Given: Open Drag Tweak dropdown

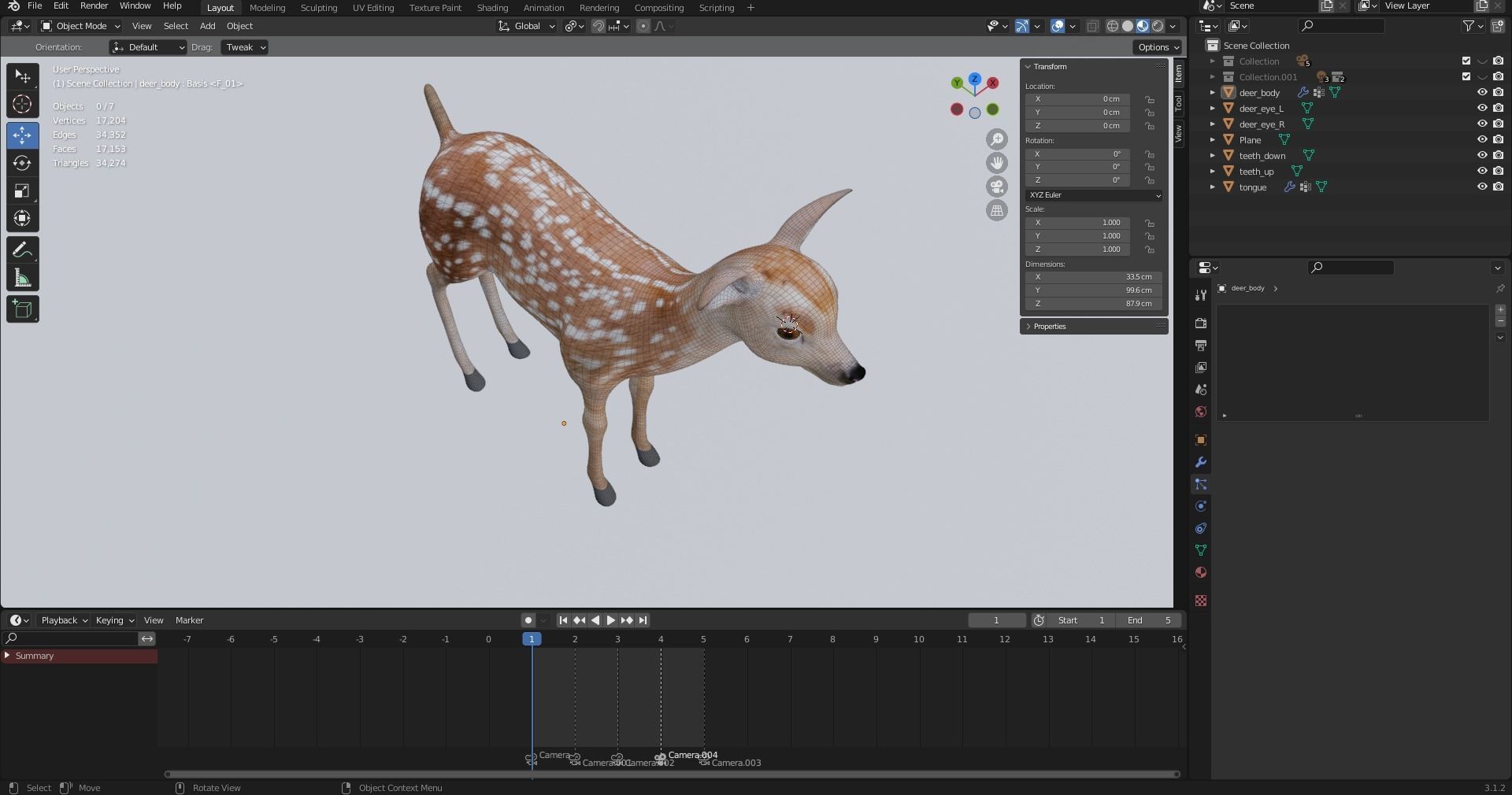Looking at the screenshot, I should (244, 47).
